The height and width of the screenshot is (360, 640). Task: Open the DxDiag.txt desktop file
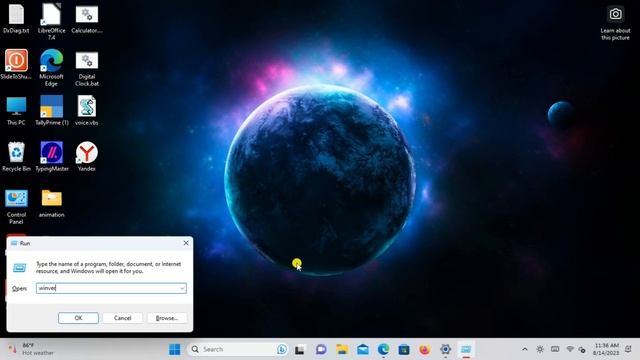[16, 19]
